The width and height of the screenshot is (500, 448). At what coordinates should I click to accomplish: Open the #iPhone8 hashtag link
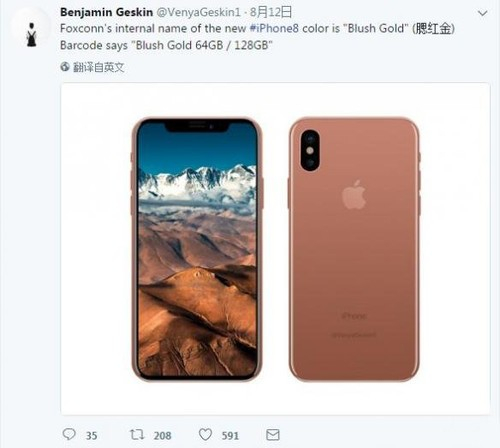(274, 29)
